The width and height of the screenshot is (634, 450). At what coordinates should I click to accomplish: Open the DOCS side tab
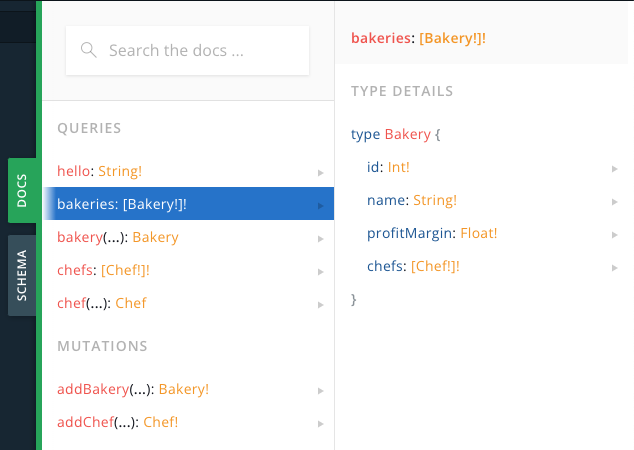pos(22,190)
